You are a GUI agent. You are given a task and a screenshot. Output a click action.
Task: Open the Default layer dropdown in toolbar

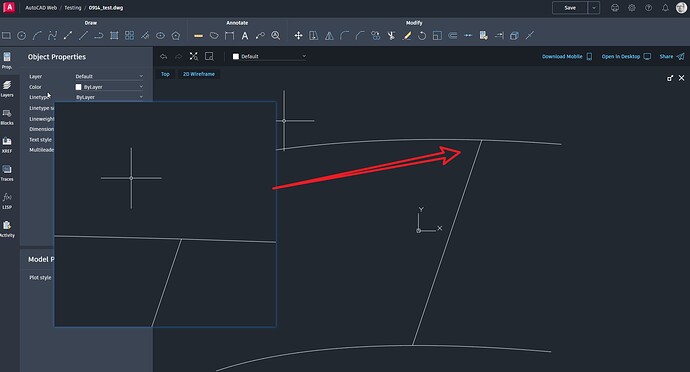tap(269, 56)
